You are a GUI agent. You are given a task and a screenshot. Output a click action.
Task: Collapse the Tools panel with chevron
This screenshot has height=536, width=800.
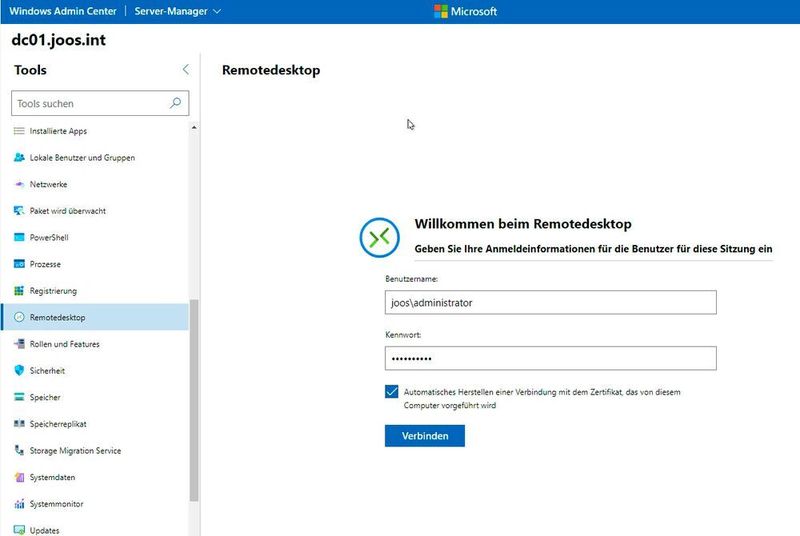coord(186,70)
